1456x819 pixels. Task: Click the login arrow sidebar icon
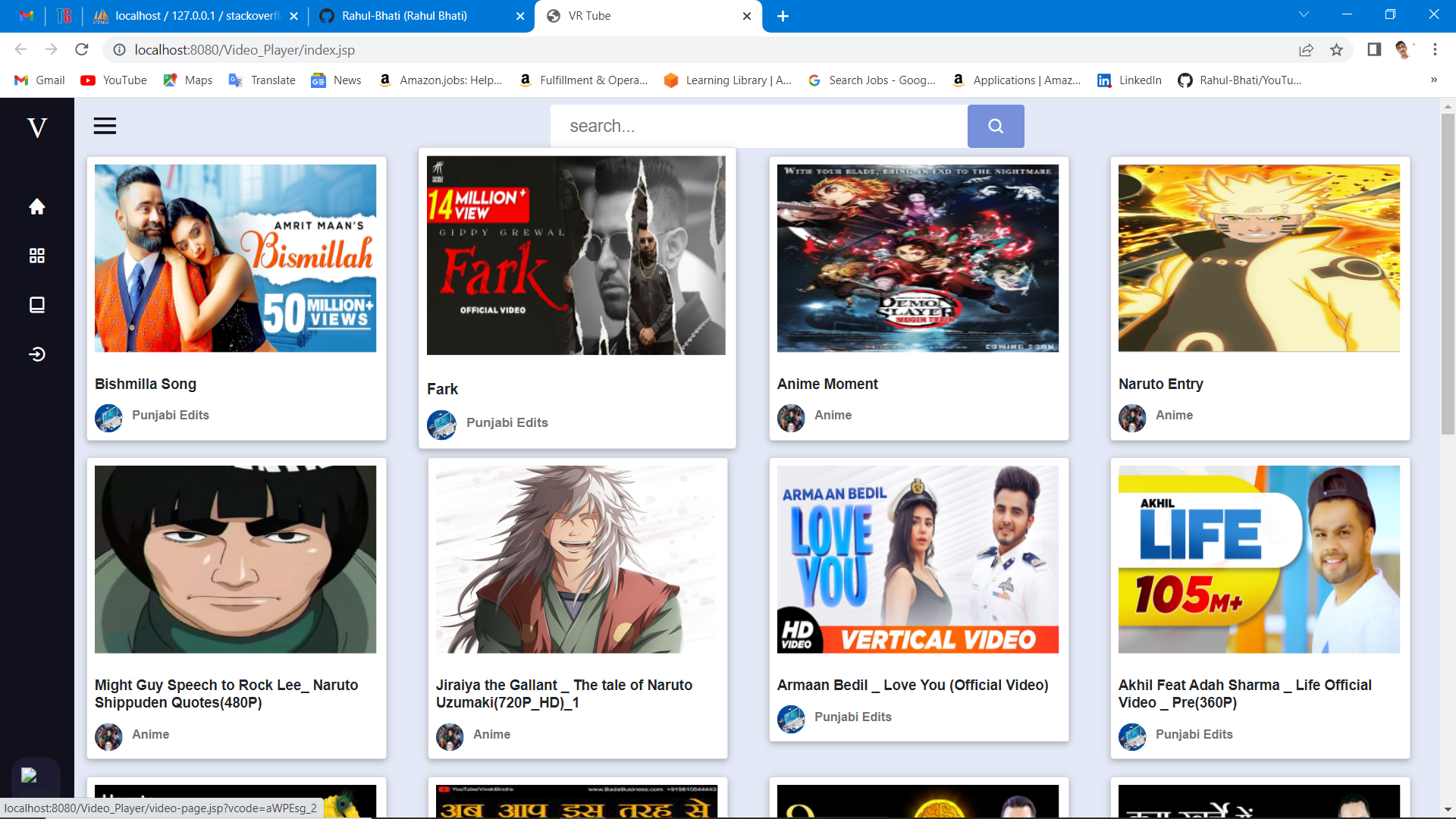(36, 354)
